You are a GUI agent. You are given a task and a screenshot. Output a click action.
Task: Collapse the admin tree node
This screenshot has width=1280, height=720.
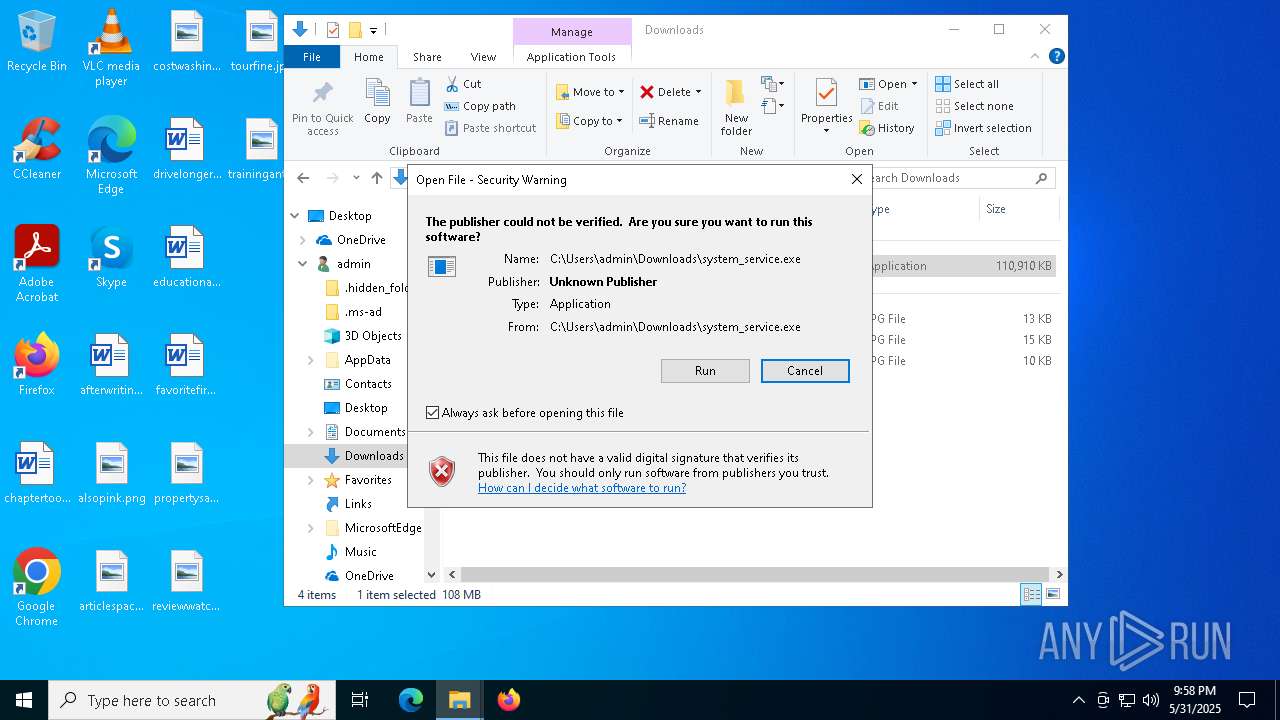pyautogui.click(x=303, y=264)
